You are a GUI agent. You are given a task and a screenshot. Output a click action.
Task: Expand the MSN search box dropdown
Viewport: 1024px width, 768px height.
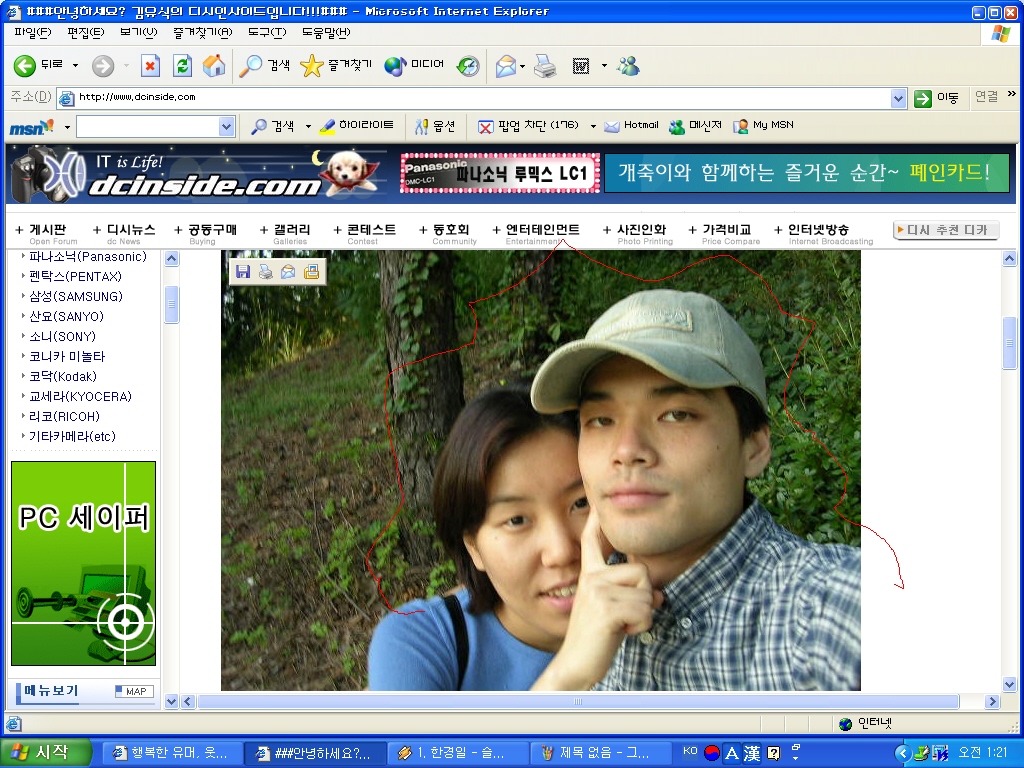click(226, 126)
